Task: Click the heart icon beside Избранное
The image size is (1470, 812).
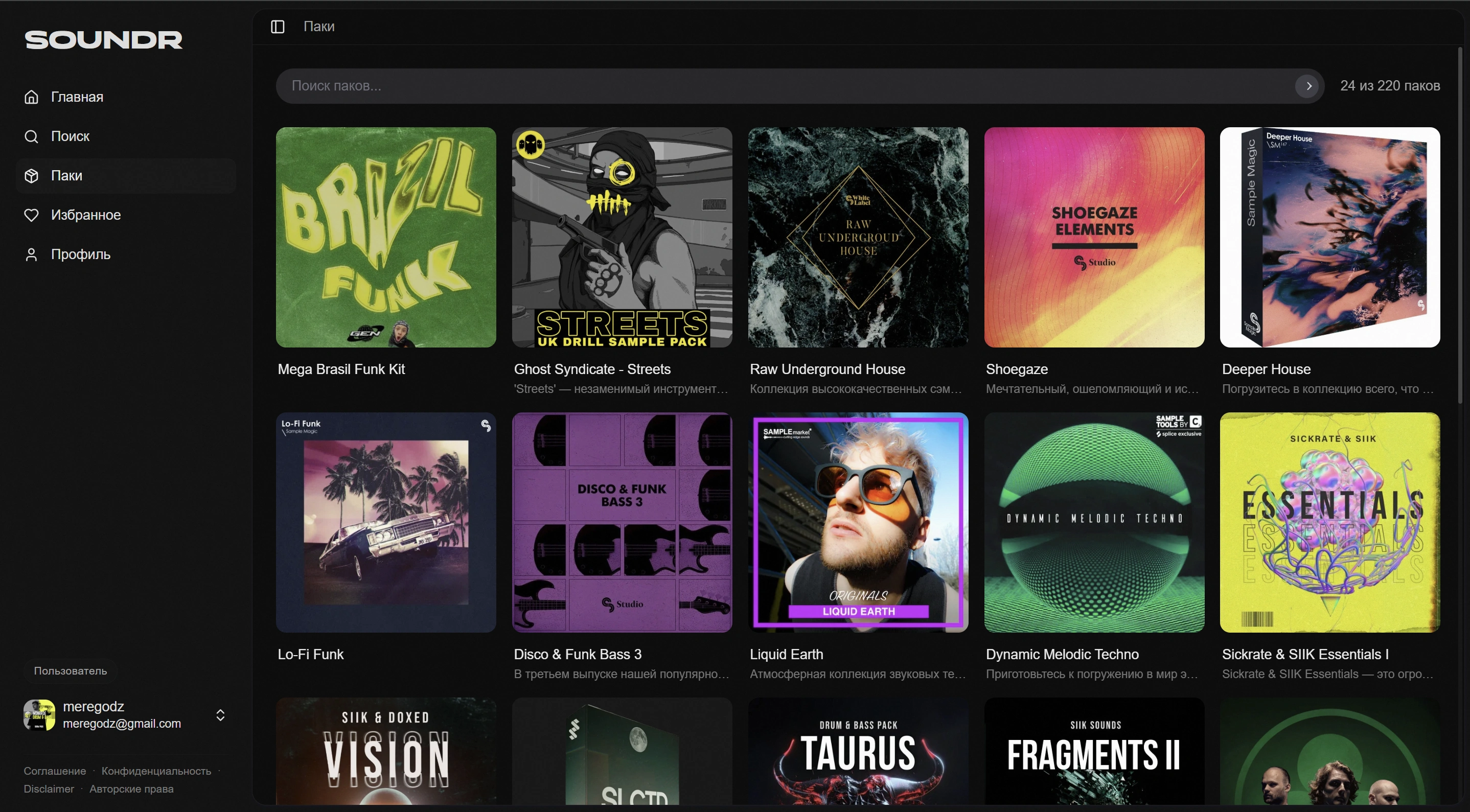Action: pyautogui.click(x=31, y=215)
